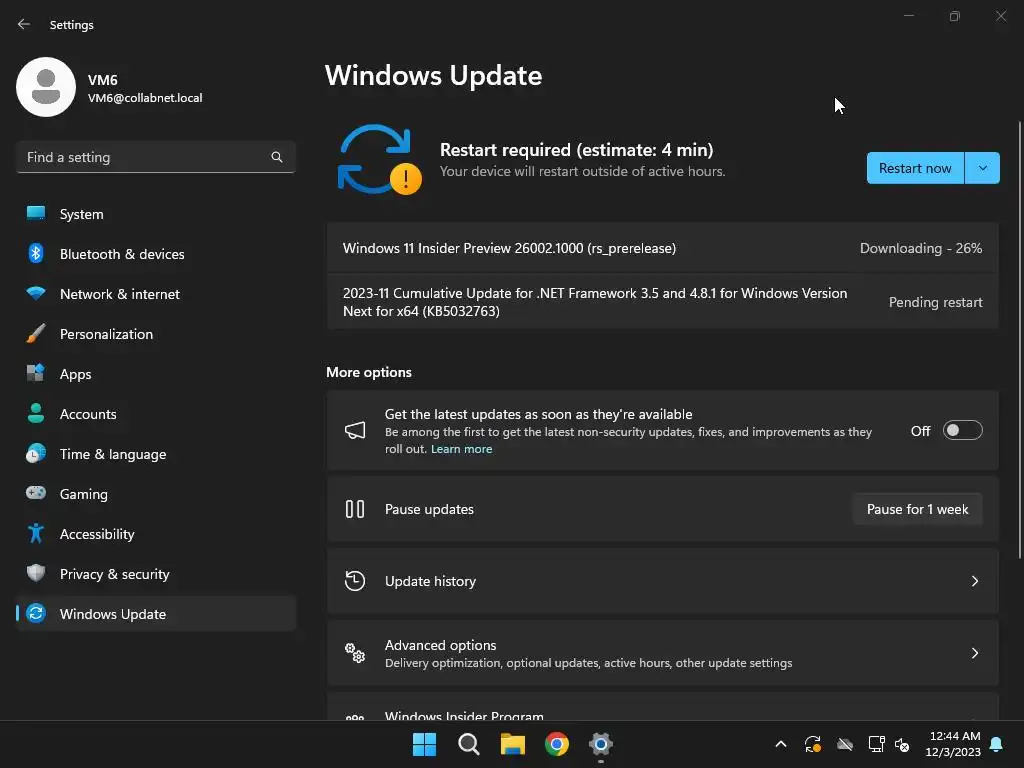The height and width of the screenshot is (768, 1024).
Task: Click the Pending restart status text
Action: [x=935, y=302]
